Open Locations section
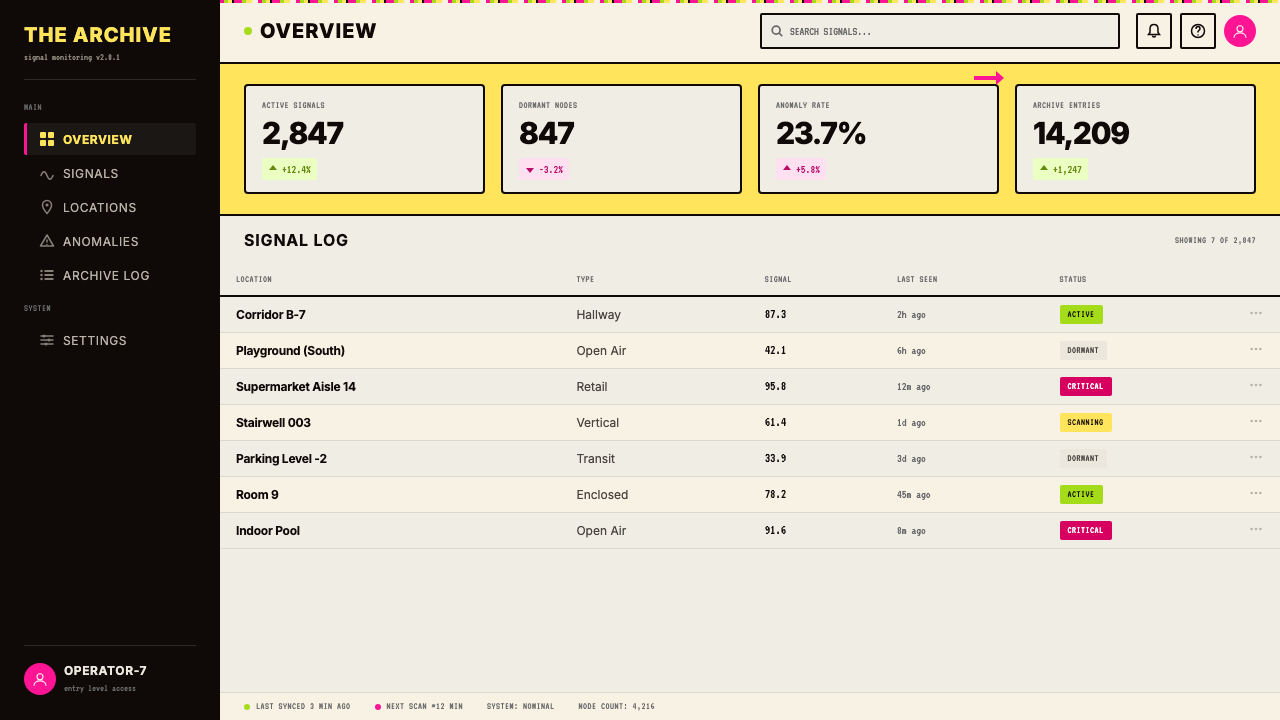 110,207
